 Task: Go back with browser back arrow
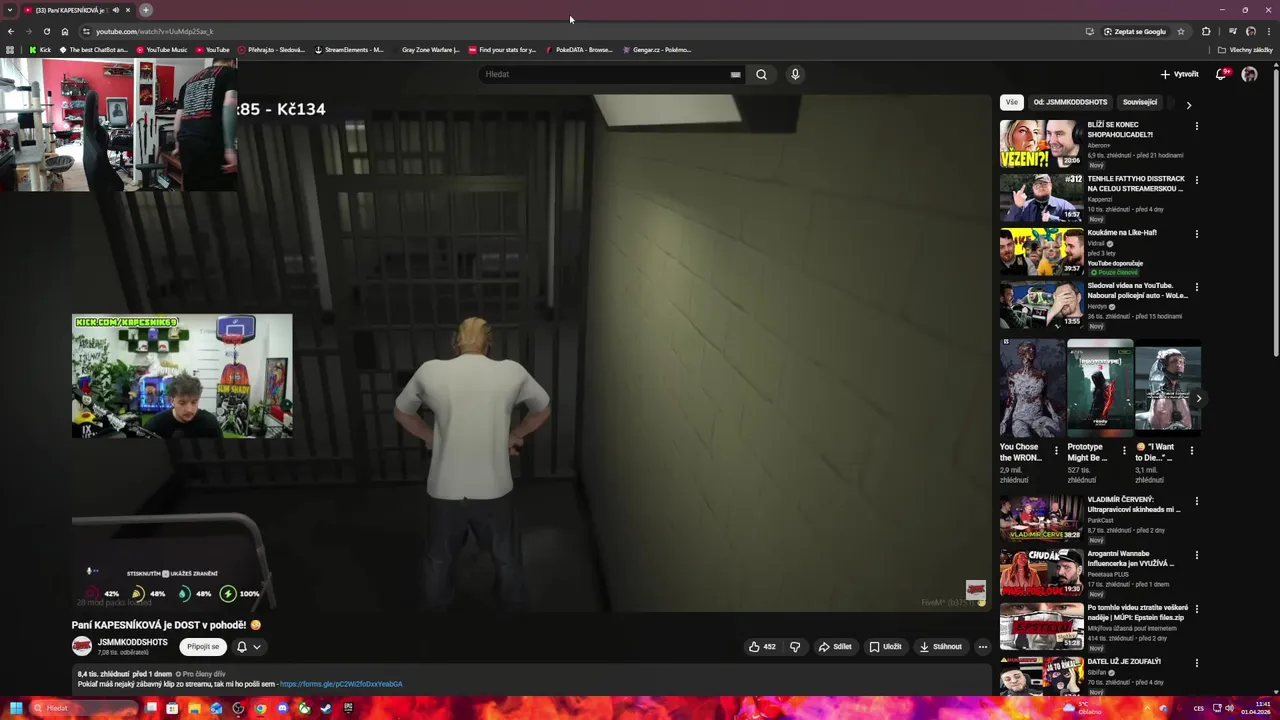10,31
